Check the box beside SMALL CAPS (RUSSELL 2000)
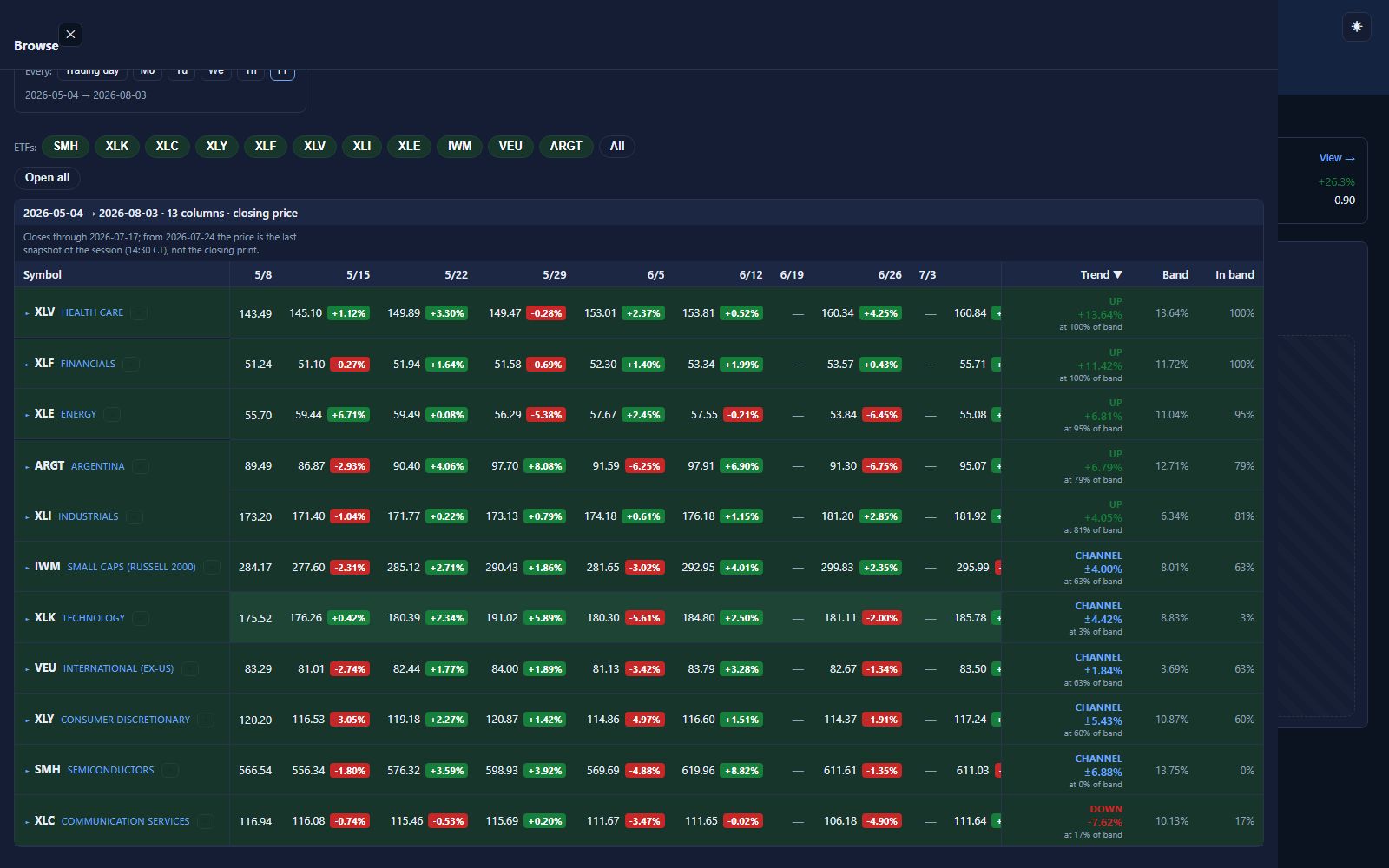Screen dimensions: 1389x868 pyautogui.click(x=212, y=567)
